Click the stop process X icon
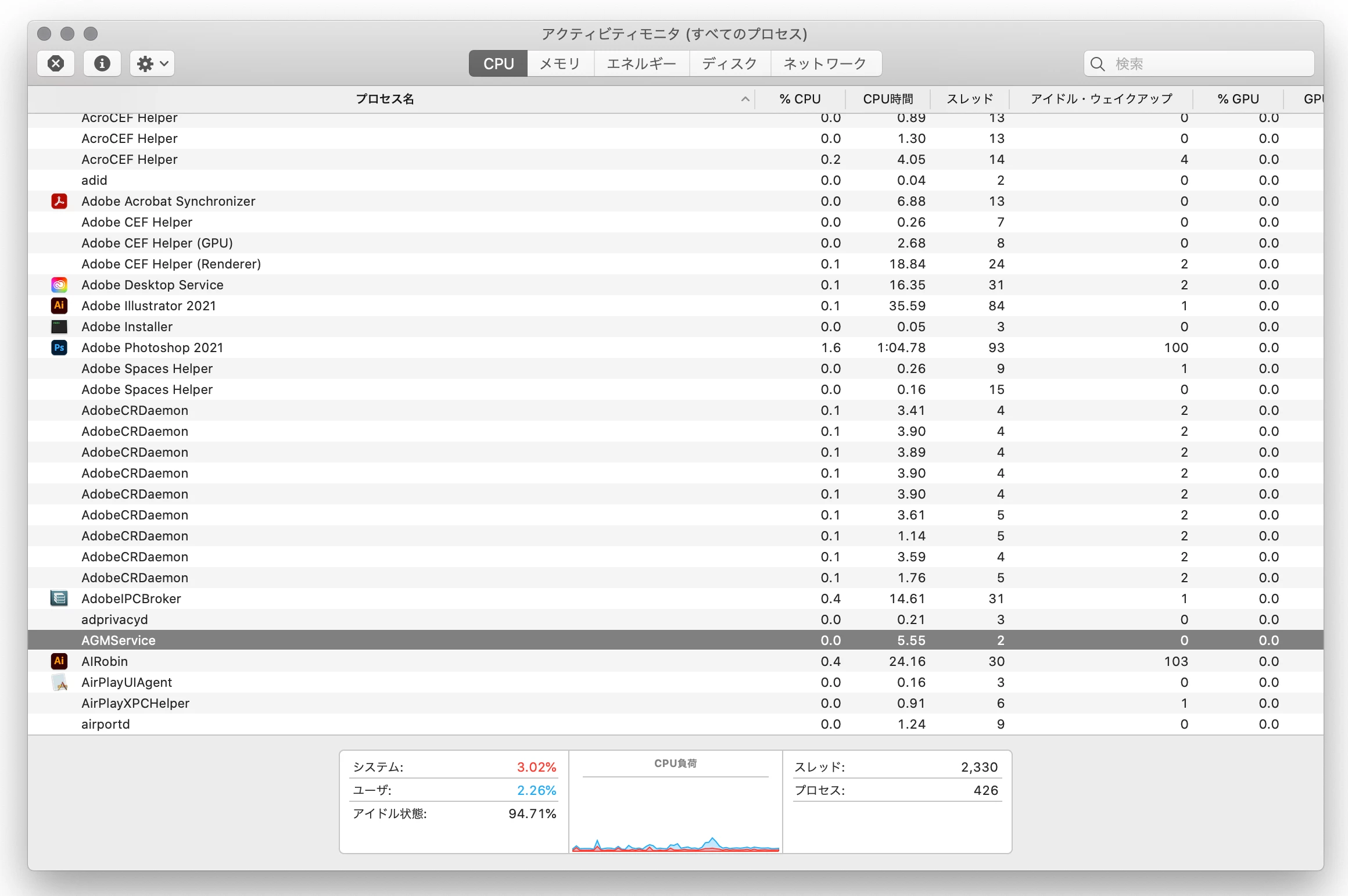This screenshot has width=1348, height=896. (x=56, y=63)
